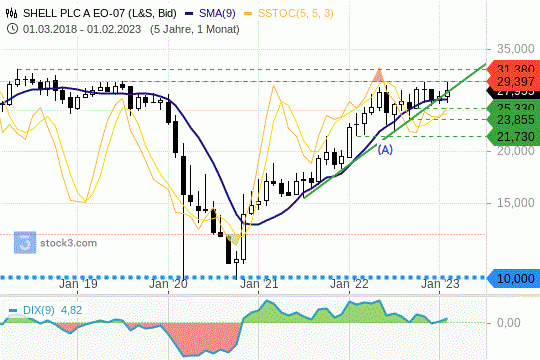Click the Jan '23 time axis label
This screenshot has height=360, width=540.
[x=440, y=284]
